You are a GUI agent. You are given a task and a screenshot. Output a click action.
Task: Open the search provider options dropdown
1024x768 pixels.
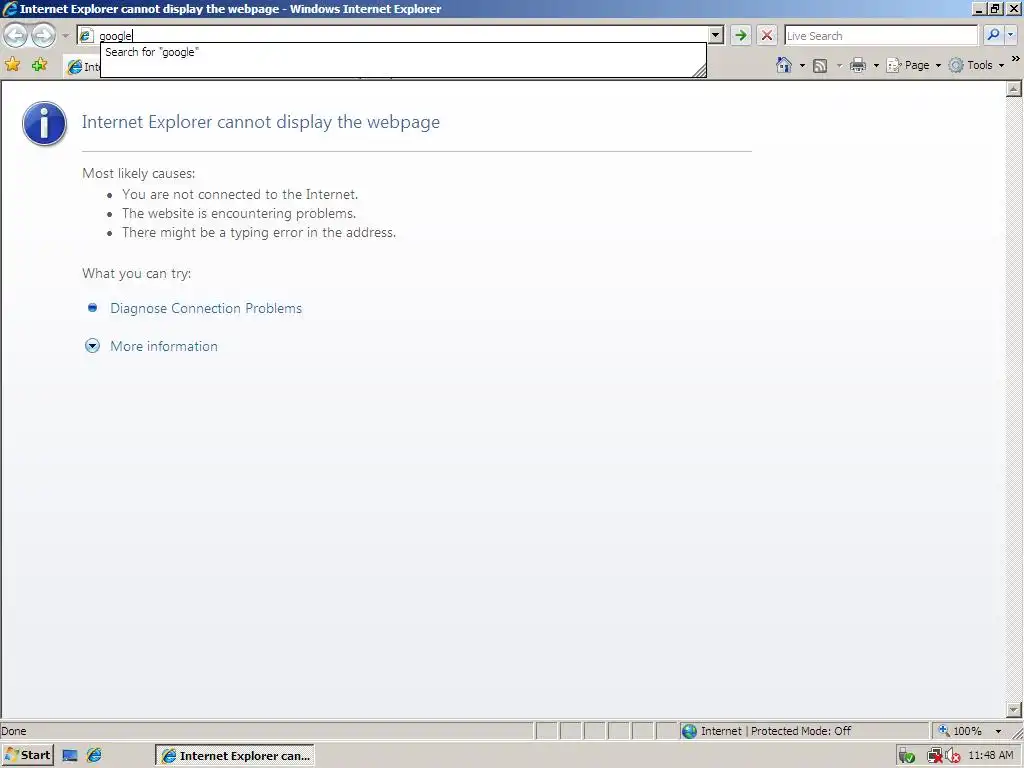1011,35
